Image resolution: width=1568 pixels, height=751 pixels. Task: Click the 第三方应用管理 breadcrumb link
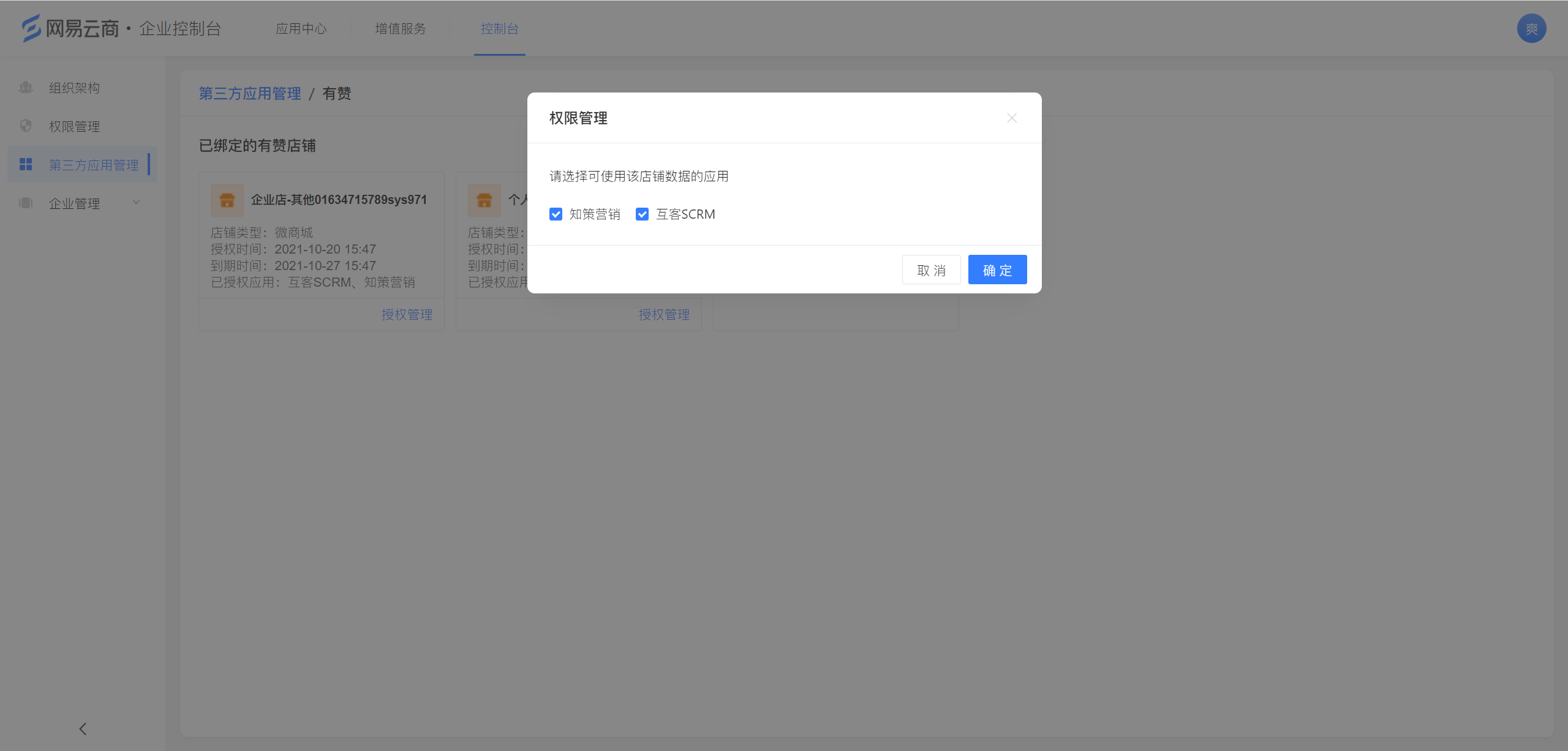(x=250, y=94)
